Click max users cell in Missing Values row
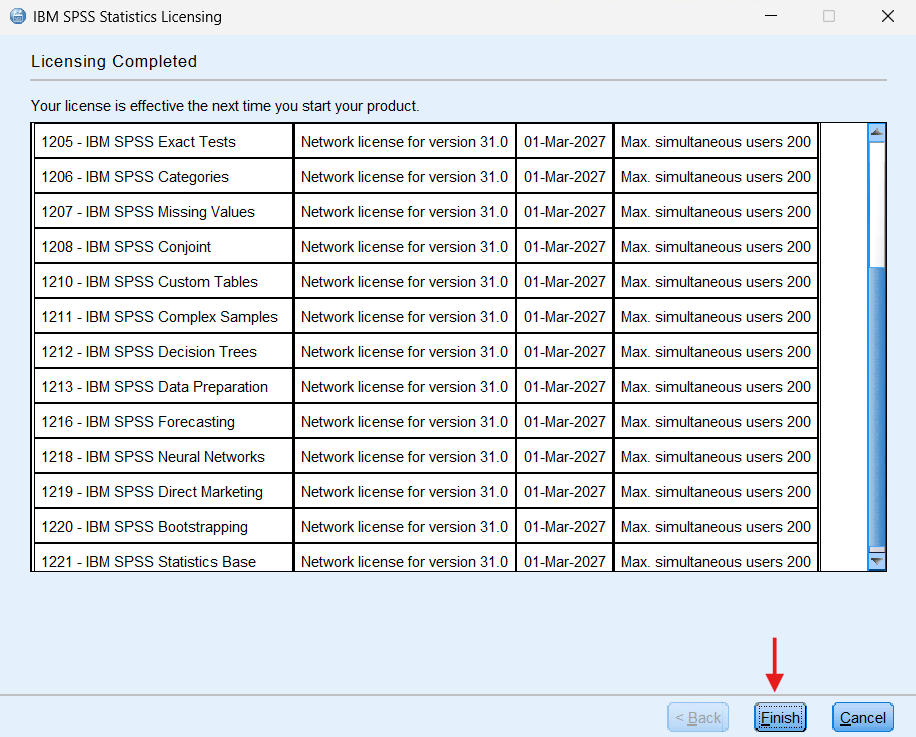916x737 pixels. coord(716,211)
